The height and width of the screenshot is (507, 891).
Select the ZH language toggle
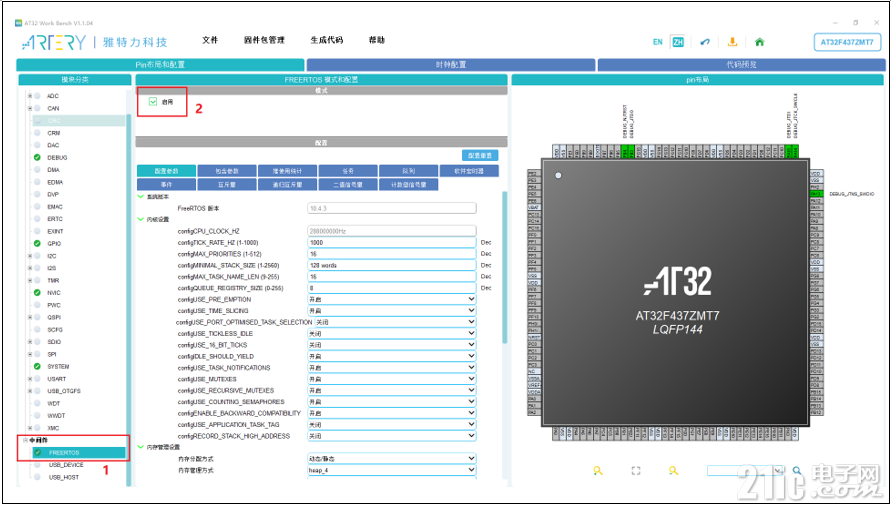[x=677, y=42]
